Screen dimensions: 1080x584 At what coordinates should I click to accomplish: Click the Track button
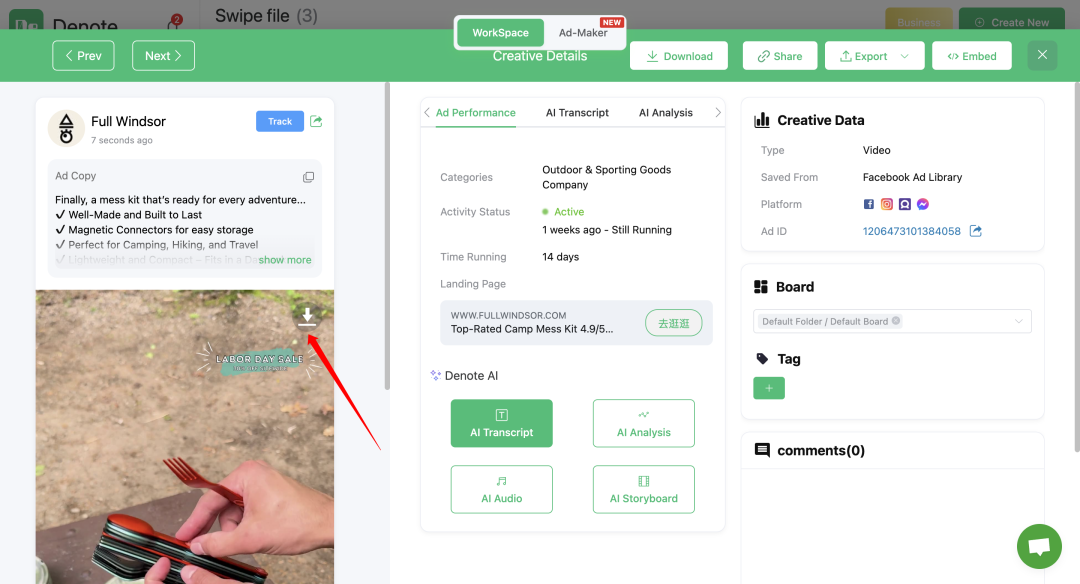pyautogui.click(x=280, y=121)
